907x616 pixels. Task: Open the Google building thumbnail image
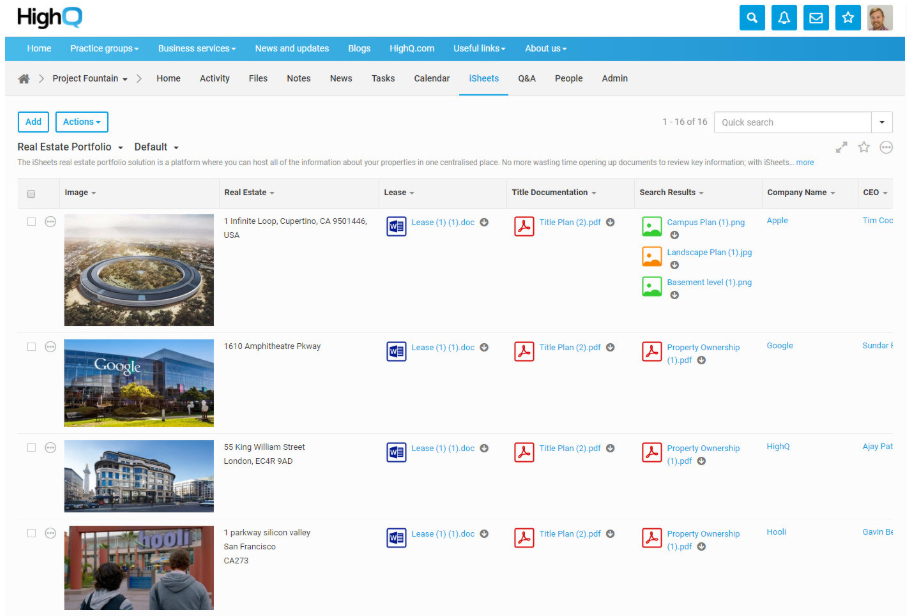(139, 383)
